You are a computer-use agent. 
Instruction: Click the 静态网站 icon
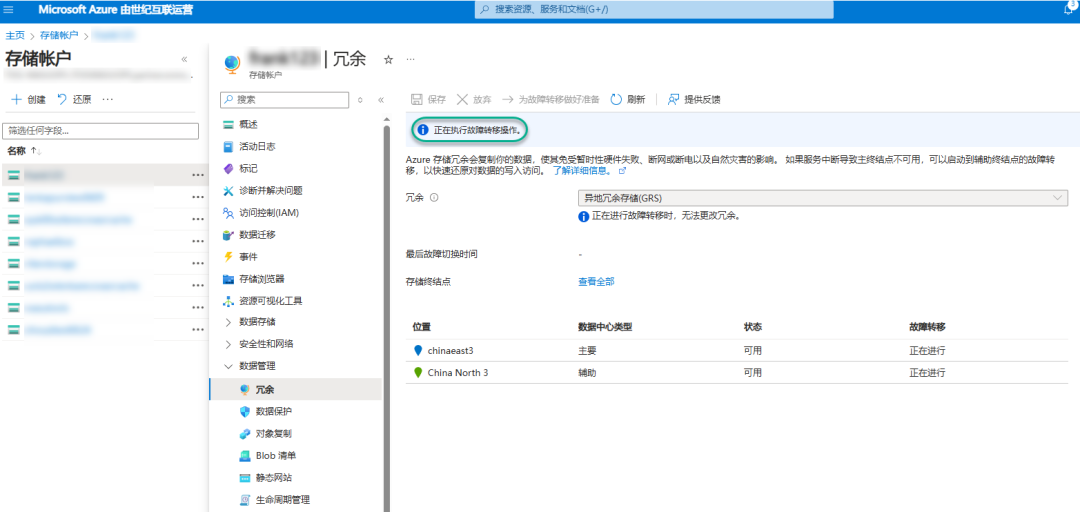point(244,478)
